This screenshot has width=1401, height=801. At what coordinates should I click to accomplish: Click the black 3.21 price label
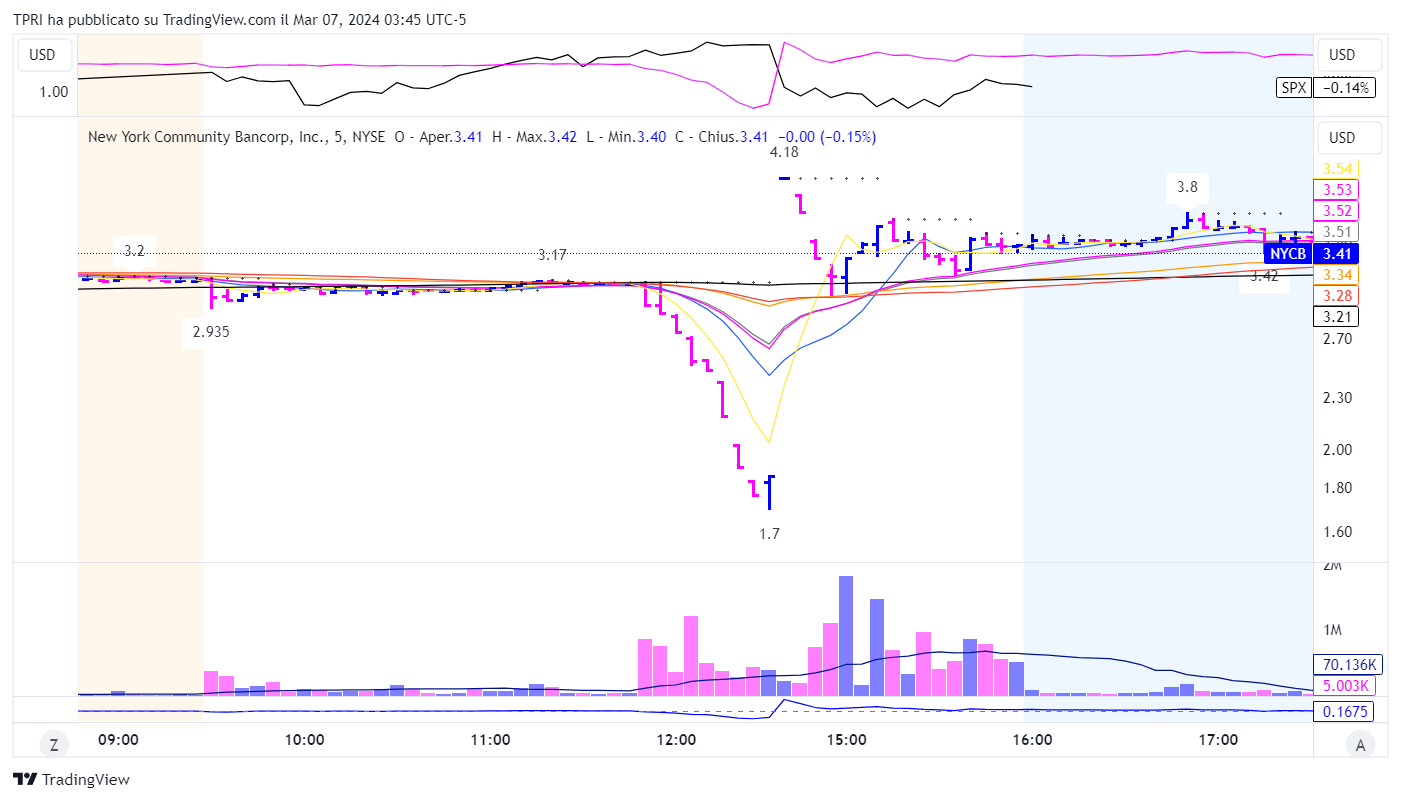1337,317
